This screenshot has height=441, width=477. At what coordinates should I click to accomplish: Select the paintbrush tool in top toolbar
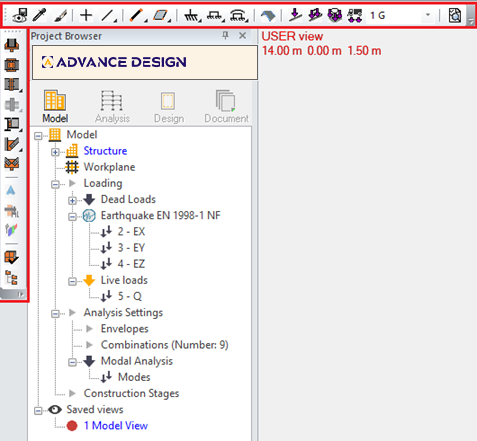click(x=60, y=15)
